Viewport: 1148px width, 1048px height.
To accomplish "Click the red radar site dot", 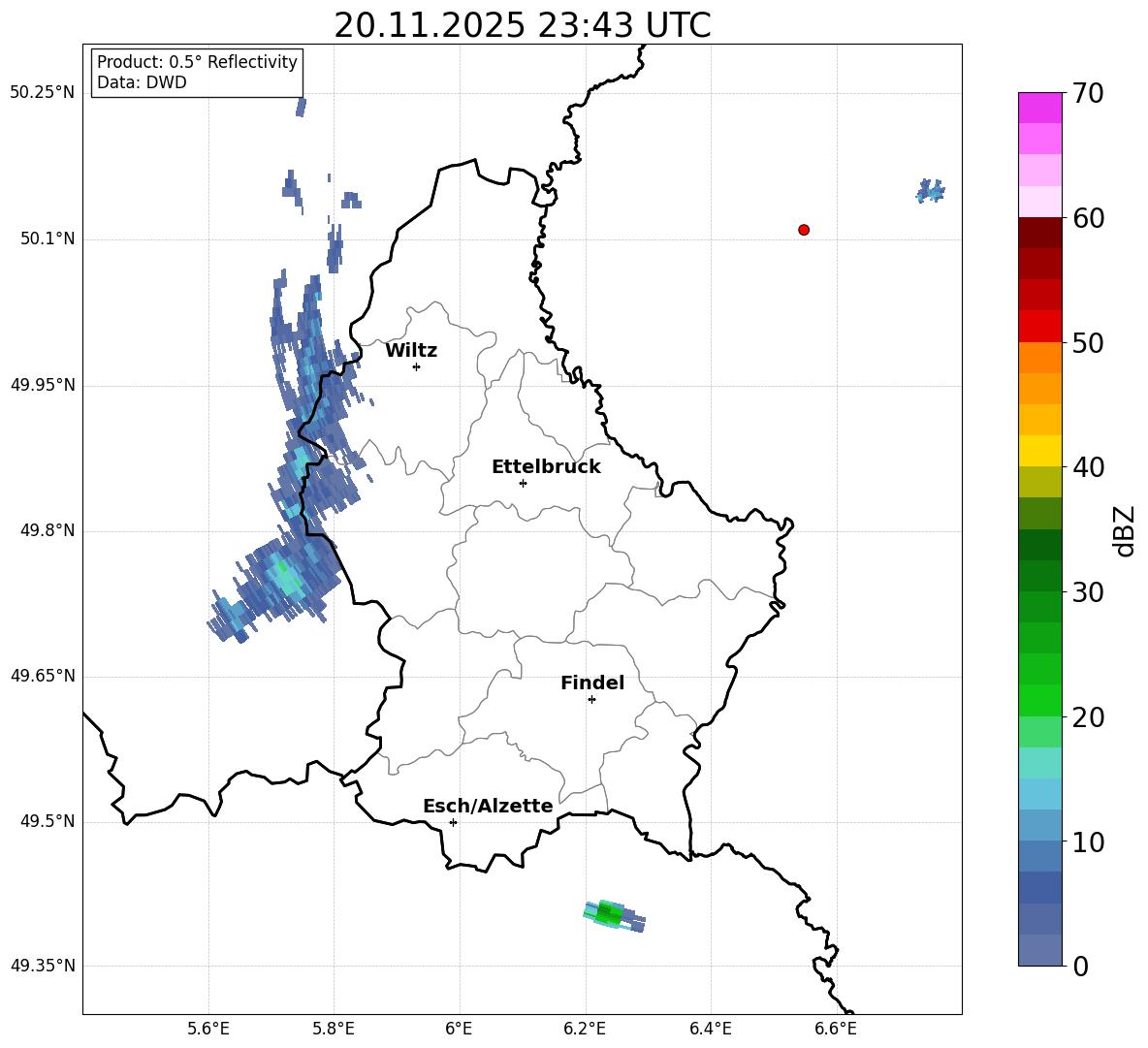I will (804, 230).
